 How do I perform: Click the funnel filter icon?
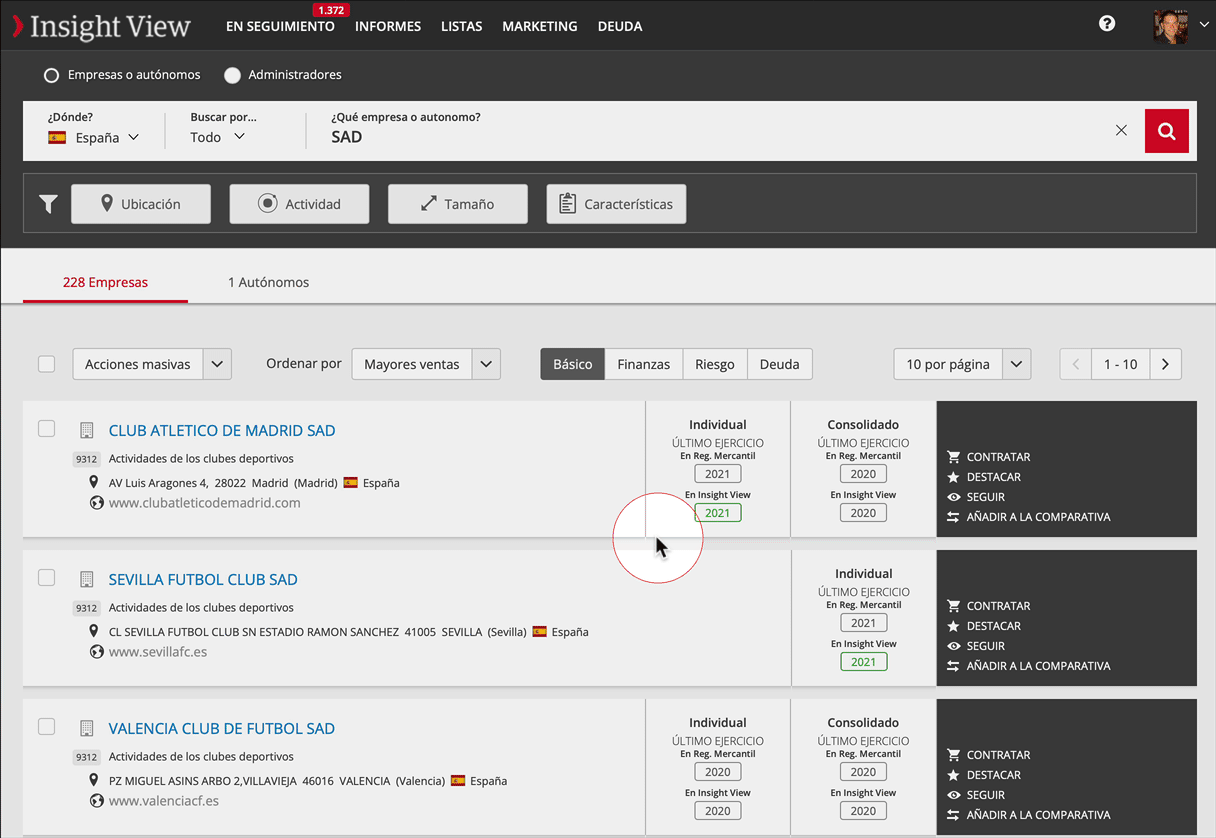tap(48, 204)
